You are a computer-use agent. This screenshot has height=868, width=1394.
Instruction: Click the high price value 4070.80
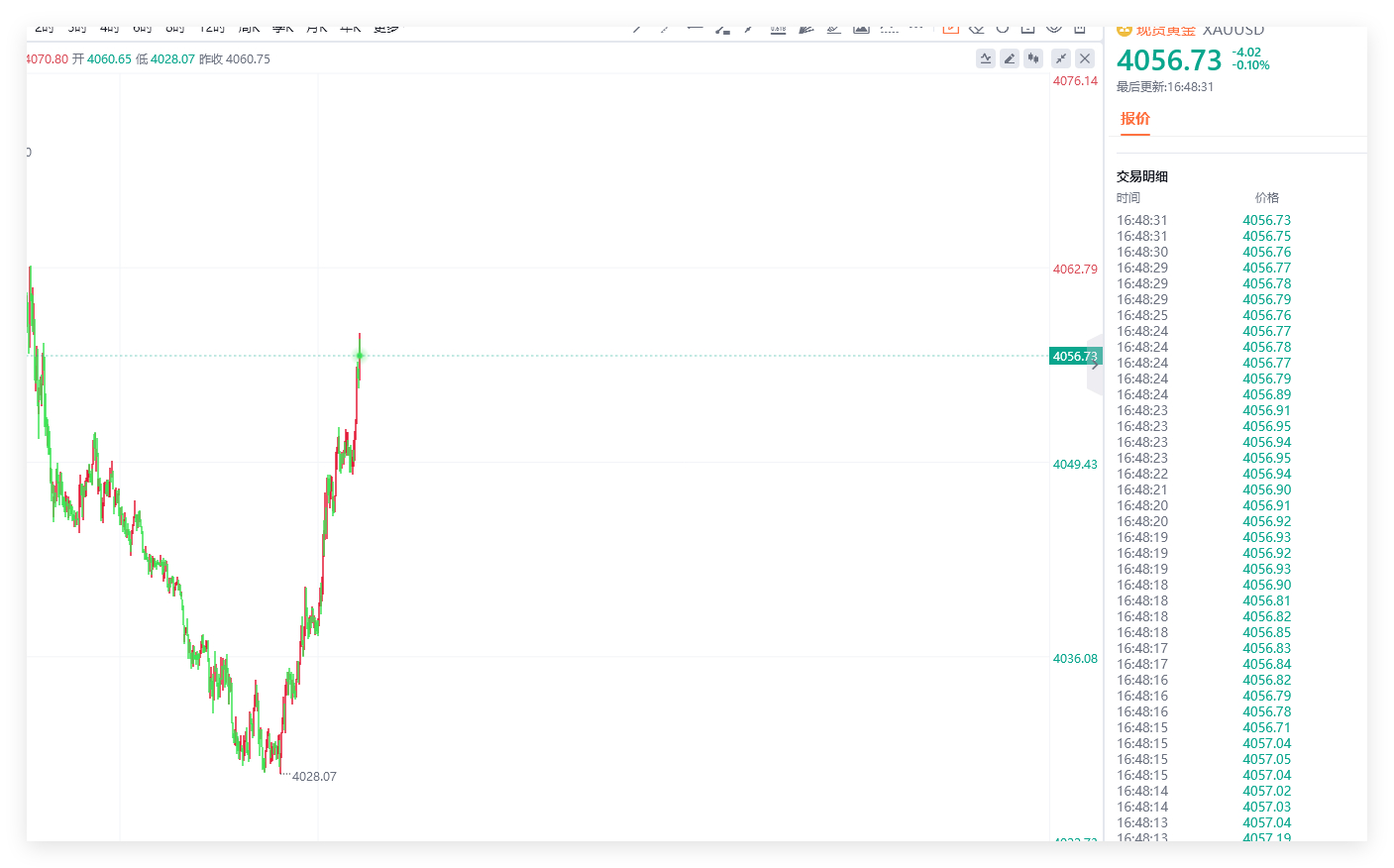click(x=48, y=59)
